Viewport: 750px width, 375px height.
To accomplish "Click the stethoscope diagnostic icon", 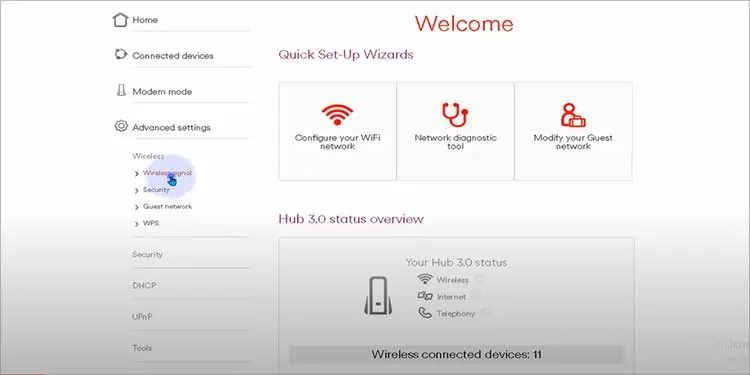I will pyautogui.click(x=455, y=115).
